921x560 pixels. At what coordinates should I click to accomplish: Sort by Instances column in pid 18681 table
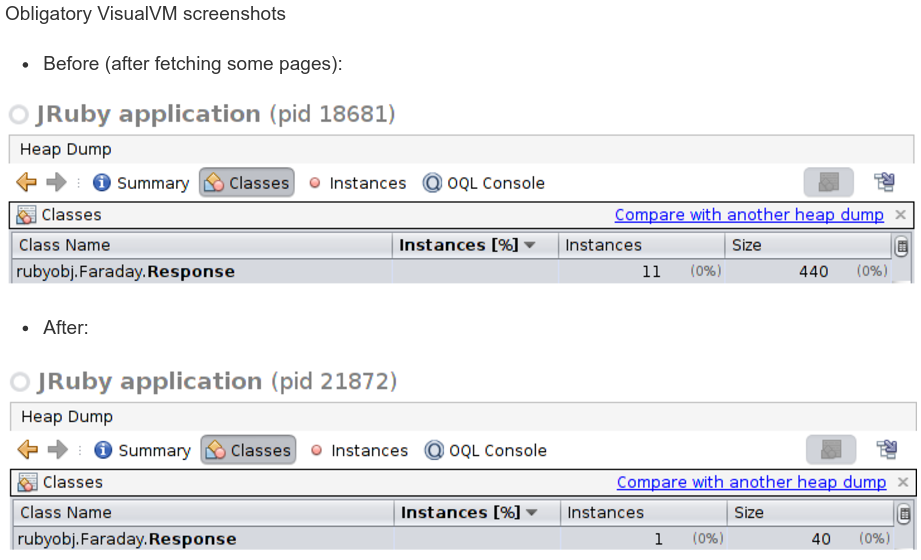(641, 245)
